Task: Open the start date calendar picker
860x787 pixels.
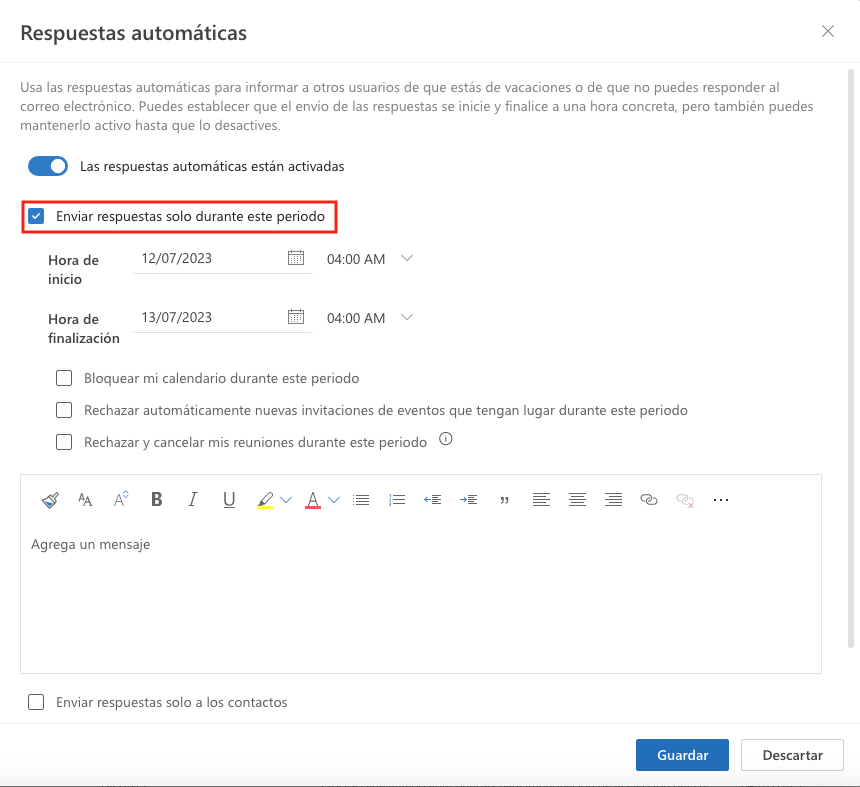Action: tap(296, 258)
